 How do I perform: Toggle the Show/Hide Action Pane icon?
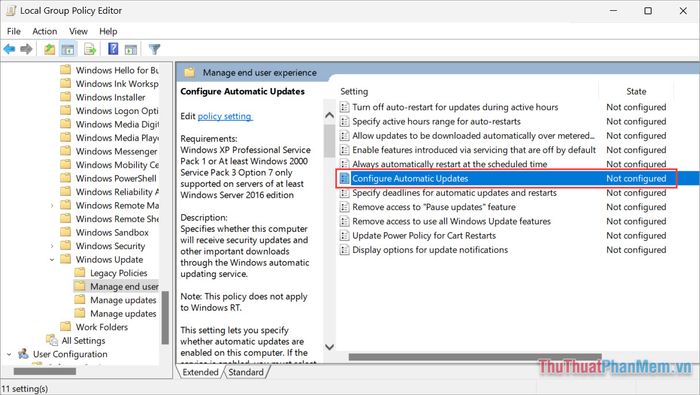pyautogui.click(x=131, y=49)
